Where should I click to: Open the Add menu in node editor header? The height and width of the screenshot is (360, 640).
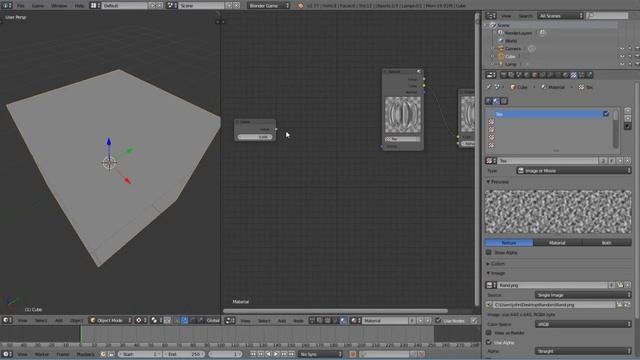pyautogui.click(x=282, y=321)
